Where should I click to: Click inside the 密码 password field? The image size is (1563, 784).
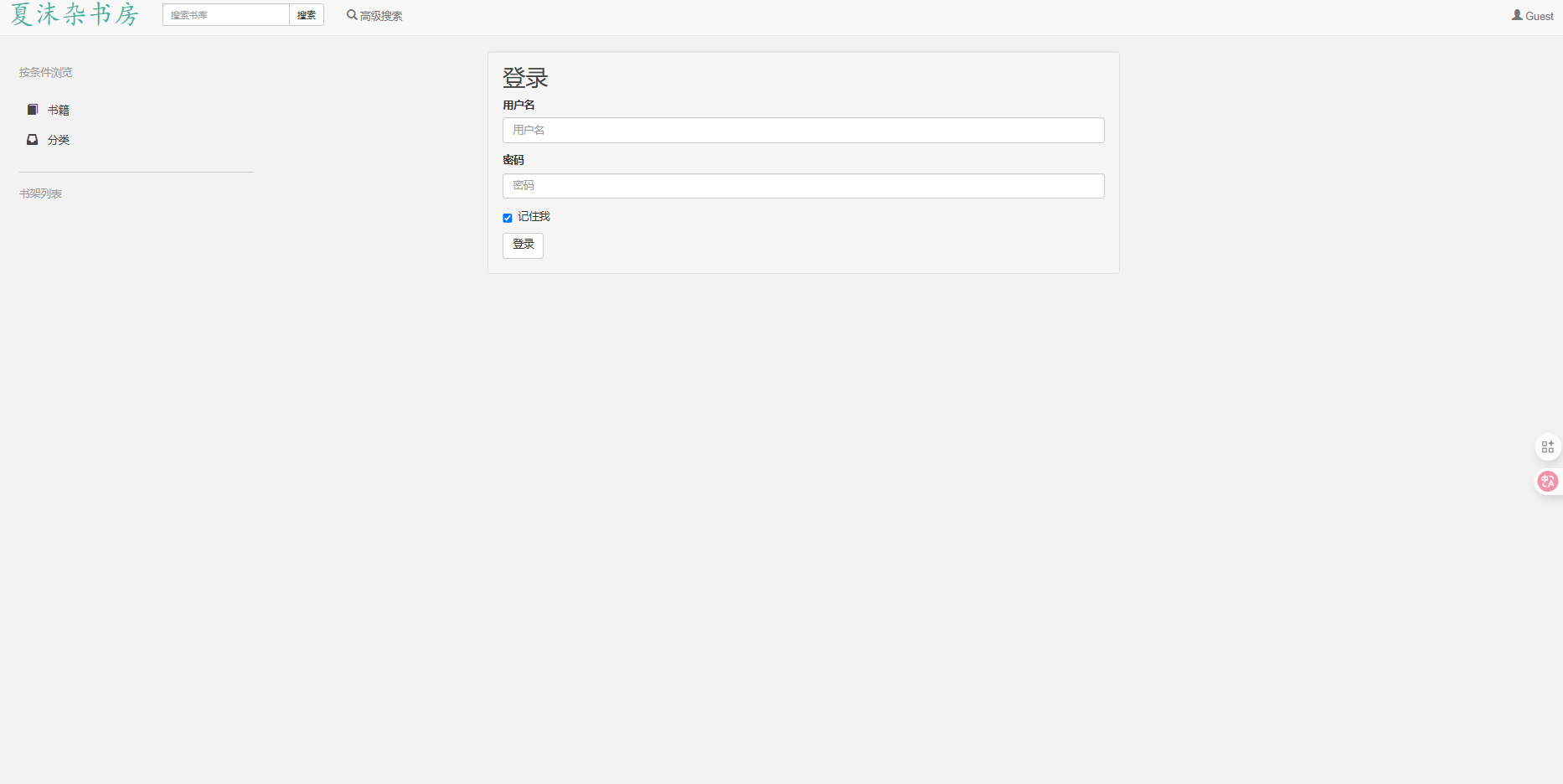(802, 185)
